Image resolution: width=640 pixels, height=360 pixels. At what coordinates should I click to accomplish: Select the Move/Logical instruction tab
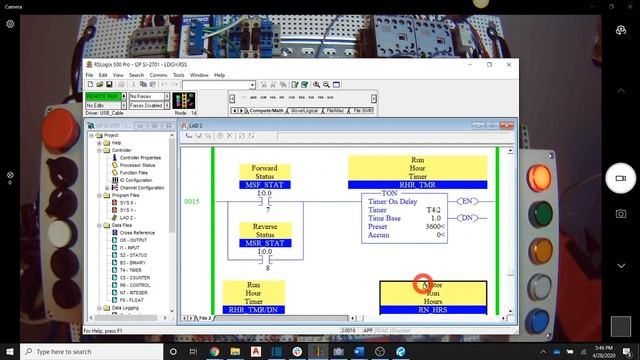click(304, 111)
